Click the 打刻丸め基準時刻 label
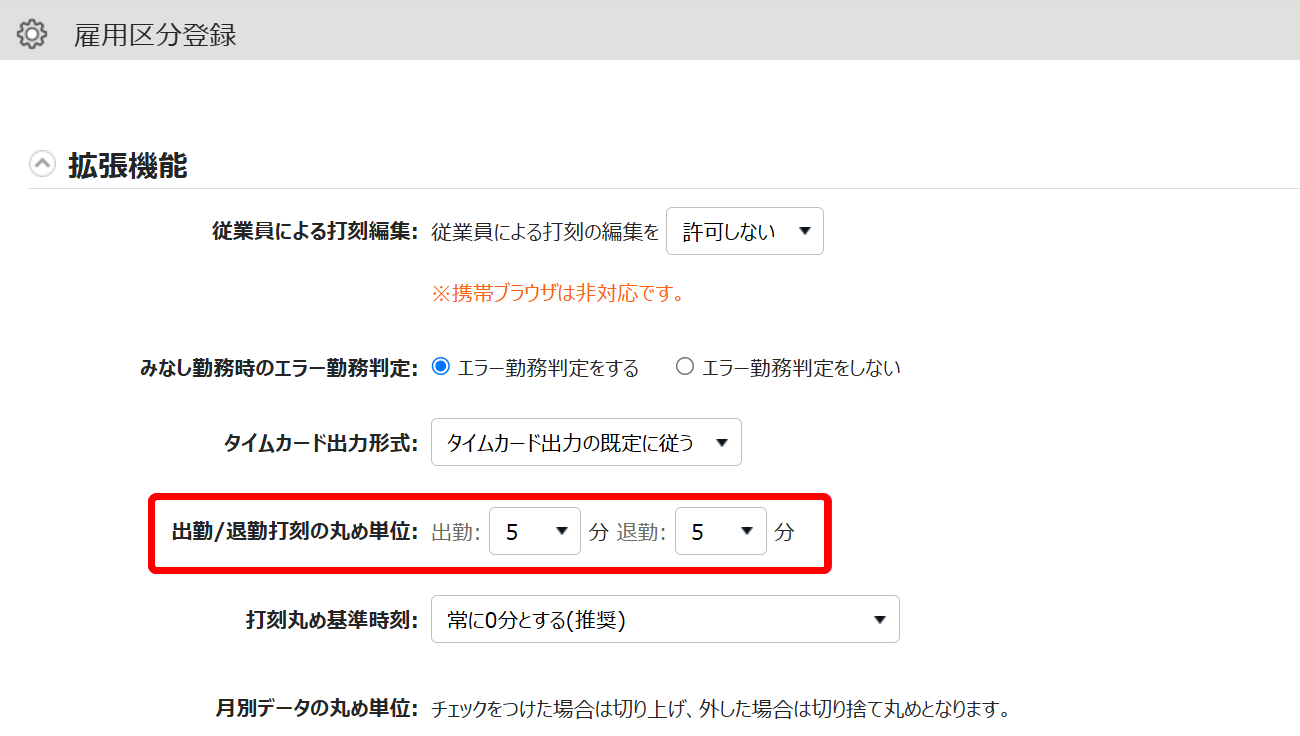This screenshot has width=1300, height=736. click(331, 620)
